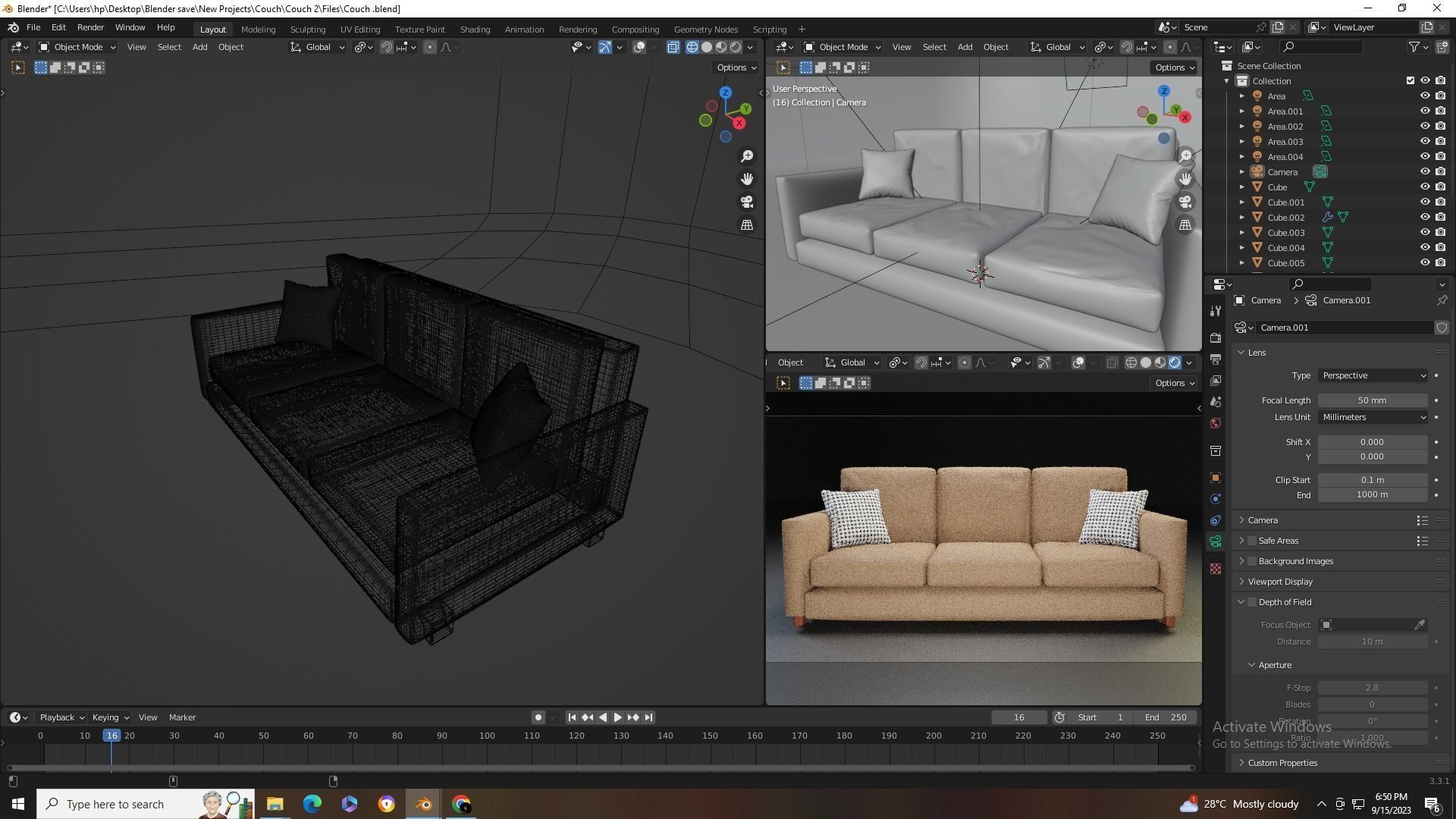Open Keying popover in timeline
The height and width of the screenshot is (819, 1456).
click(110, 717)
